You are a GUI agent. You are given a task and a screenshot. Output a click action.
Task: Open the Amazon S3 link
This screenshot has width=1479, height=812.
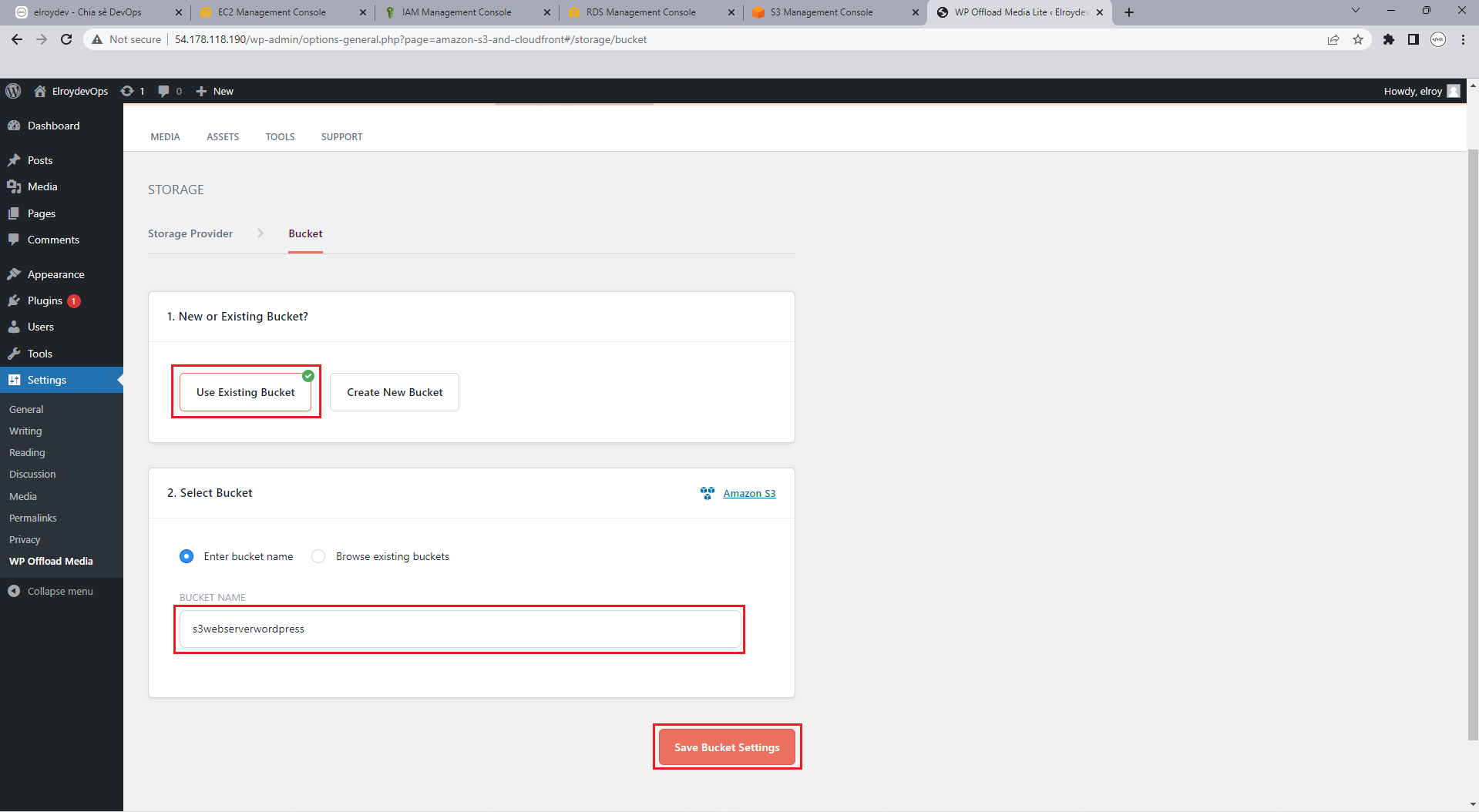(x=749, y=493)
